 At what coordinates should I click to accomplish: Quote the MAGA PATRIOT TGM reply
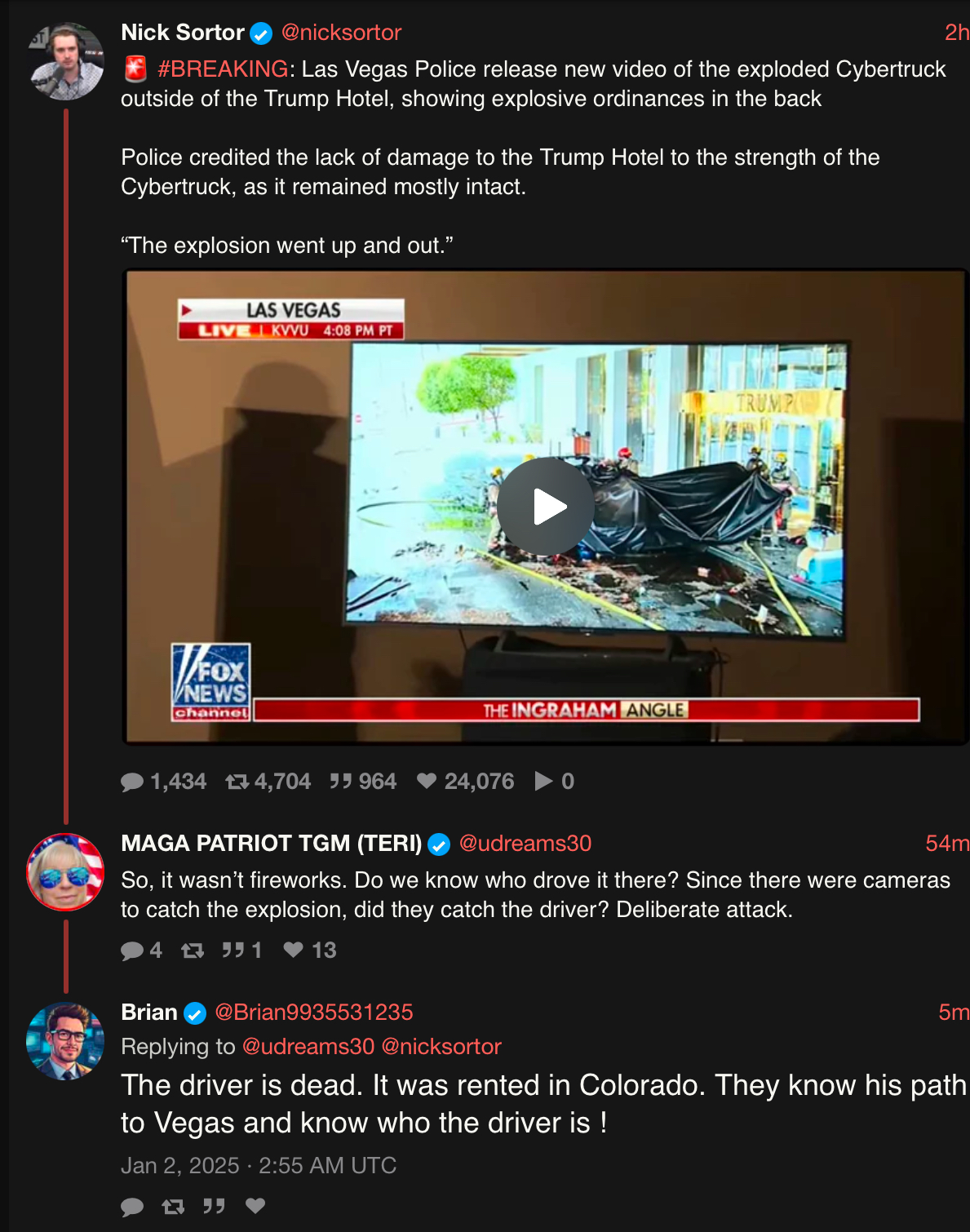point(233,951)
